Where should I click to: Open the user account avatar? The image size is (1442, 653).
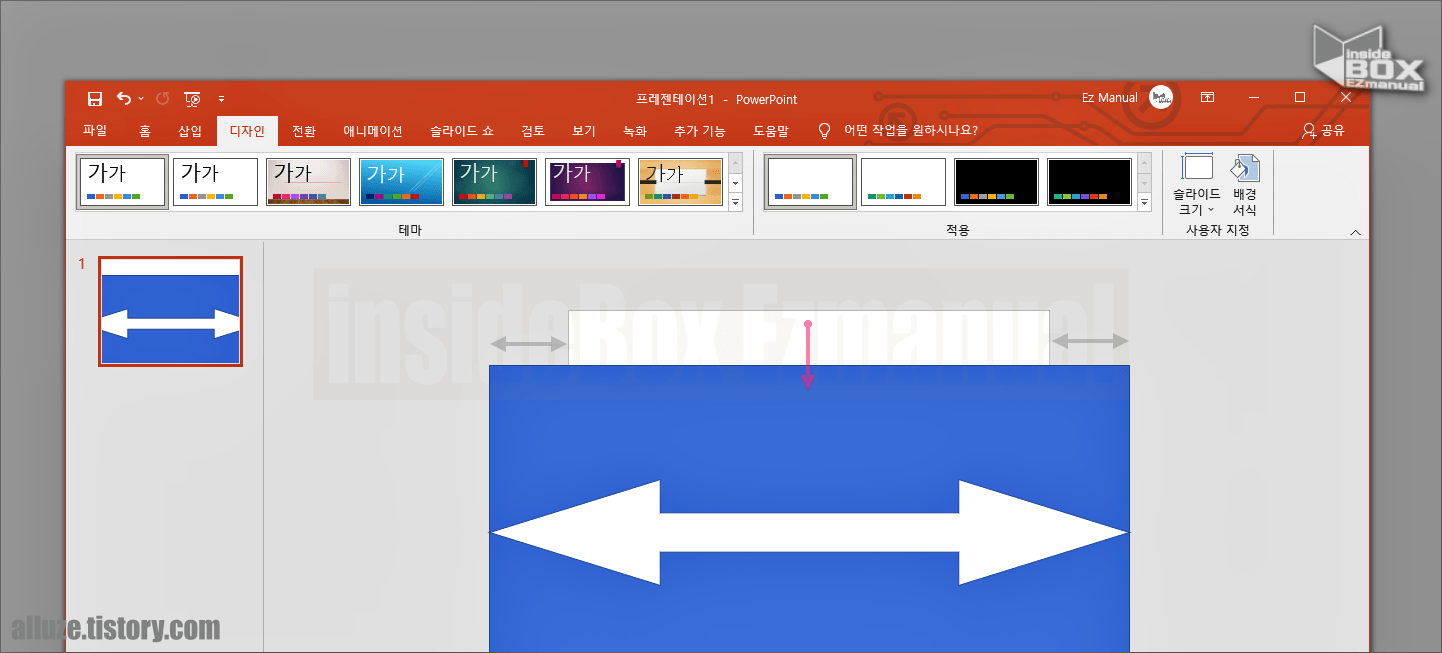point(1161,97)
